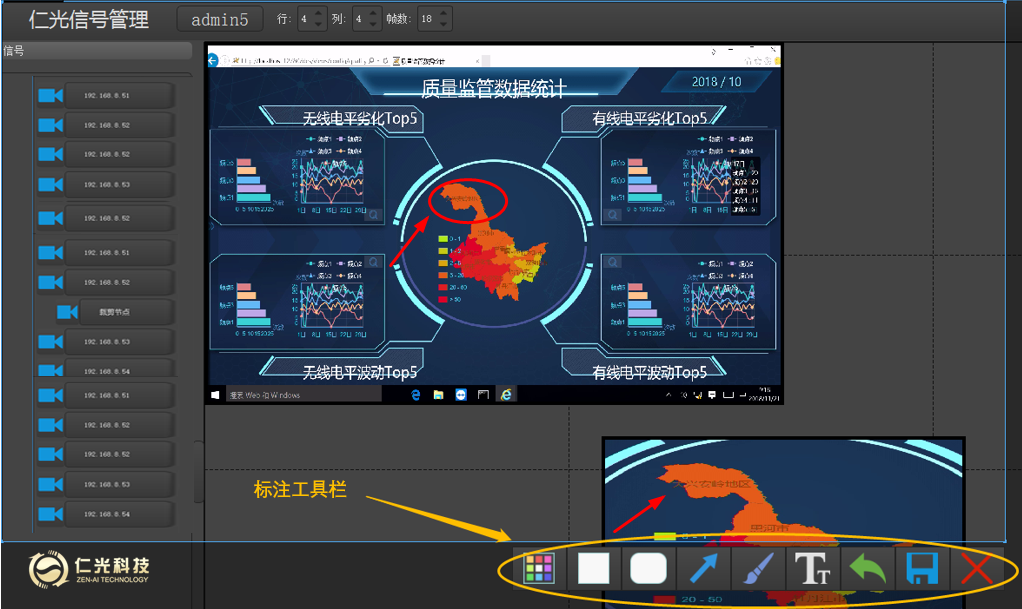Select the brush annotation tool
1022x609 pixels.
pyautogui.click(x=758, y=568)
